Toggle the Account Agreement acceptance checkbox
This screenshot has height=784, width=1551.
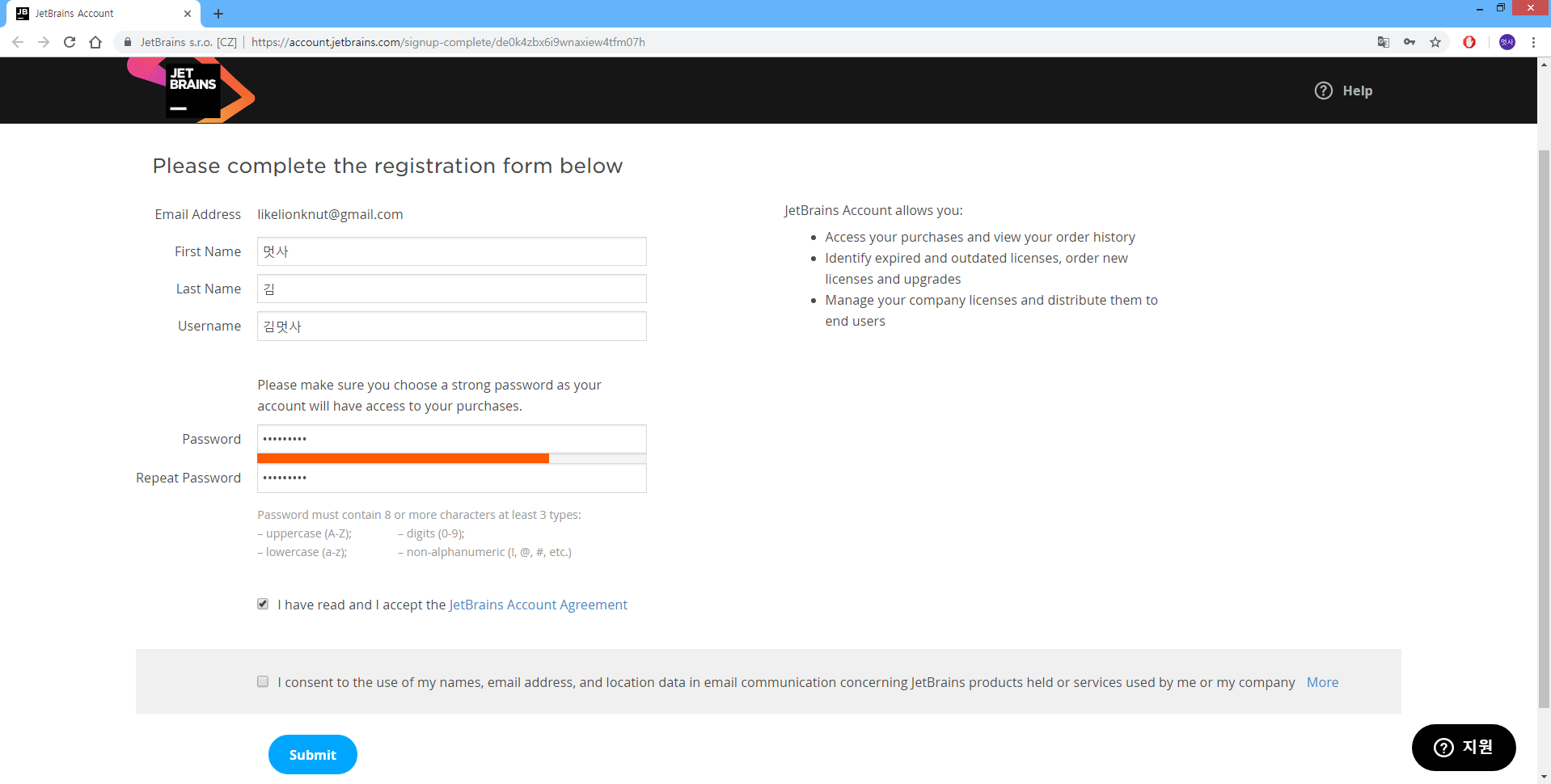click(x=263, y=604)
